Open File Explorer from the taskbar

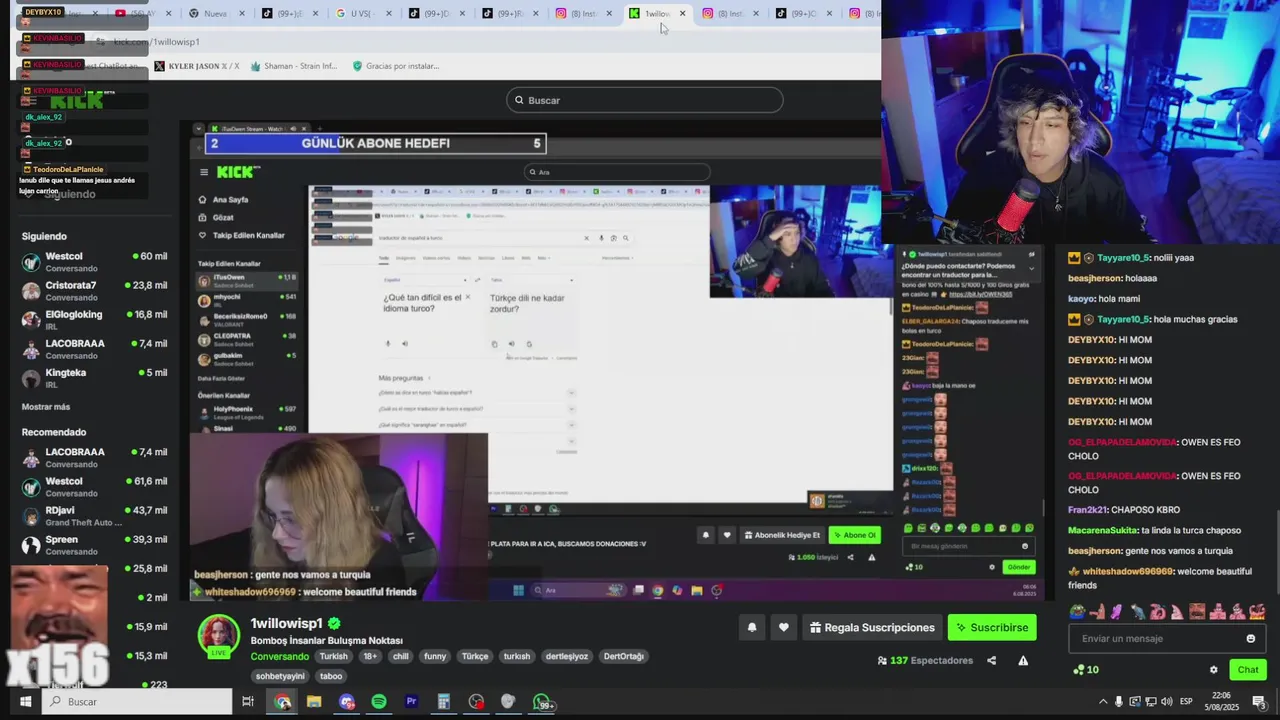[x=314, y=702]
